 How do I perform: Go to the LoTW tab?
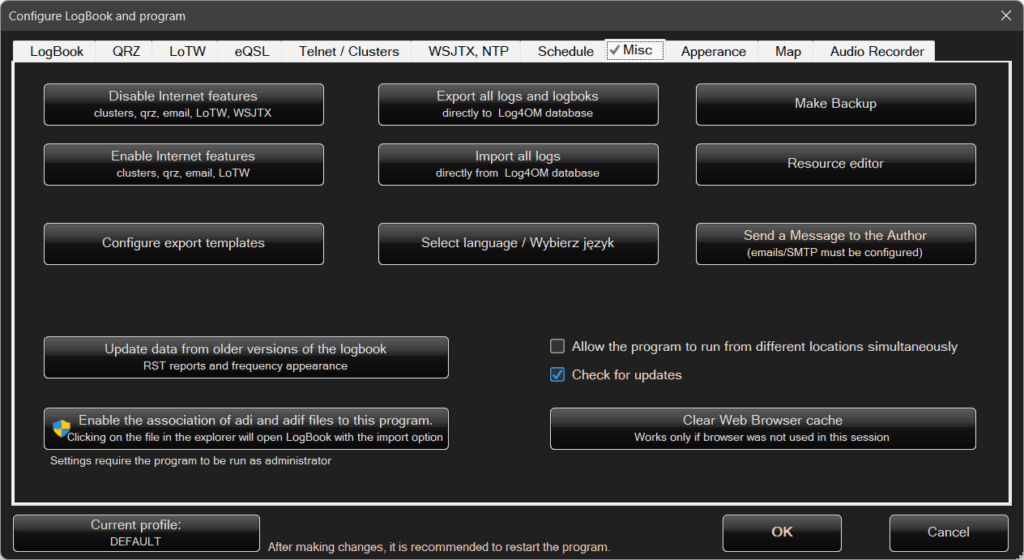187,51
